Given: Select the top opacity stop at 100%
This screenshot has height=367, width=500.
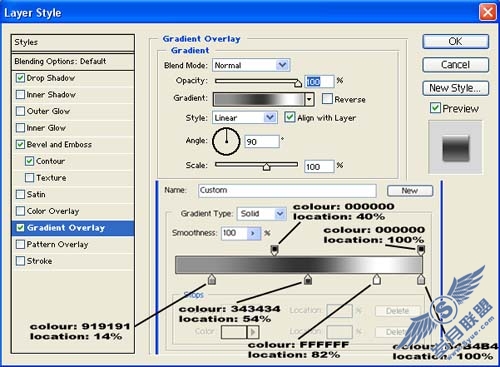Looking at the screenshot, I should point(421,250).
